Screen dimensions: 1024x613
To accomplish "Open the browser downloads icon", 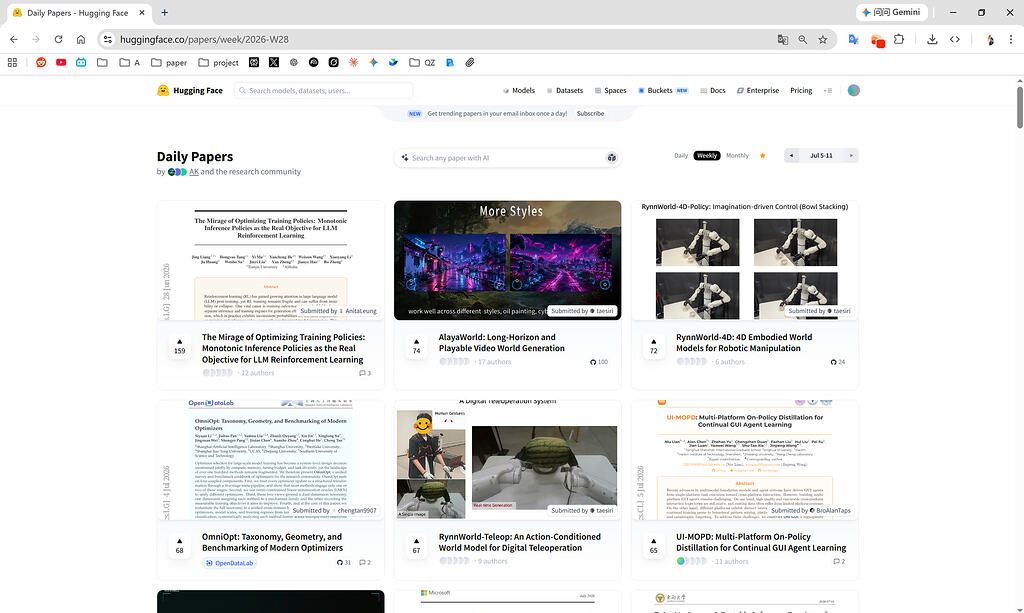I will [x=932, y=39].
